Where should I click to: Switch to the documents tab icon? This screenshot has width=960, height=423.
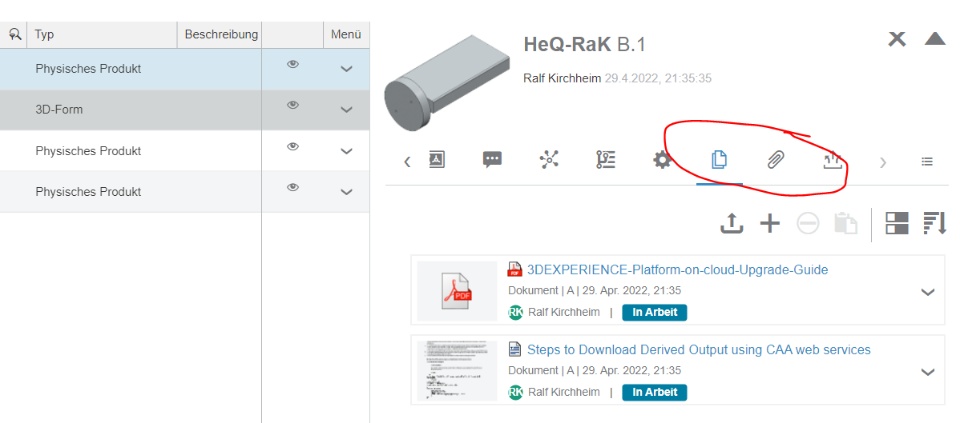pos(718,160)
